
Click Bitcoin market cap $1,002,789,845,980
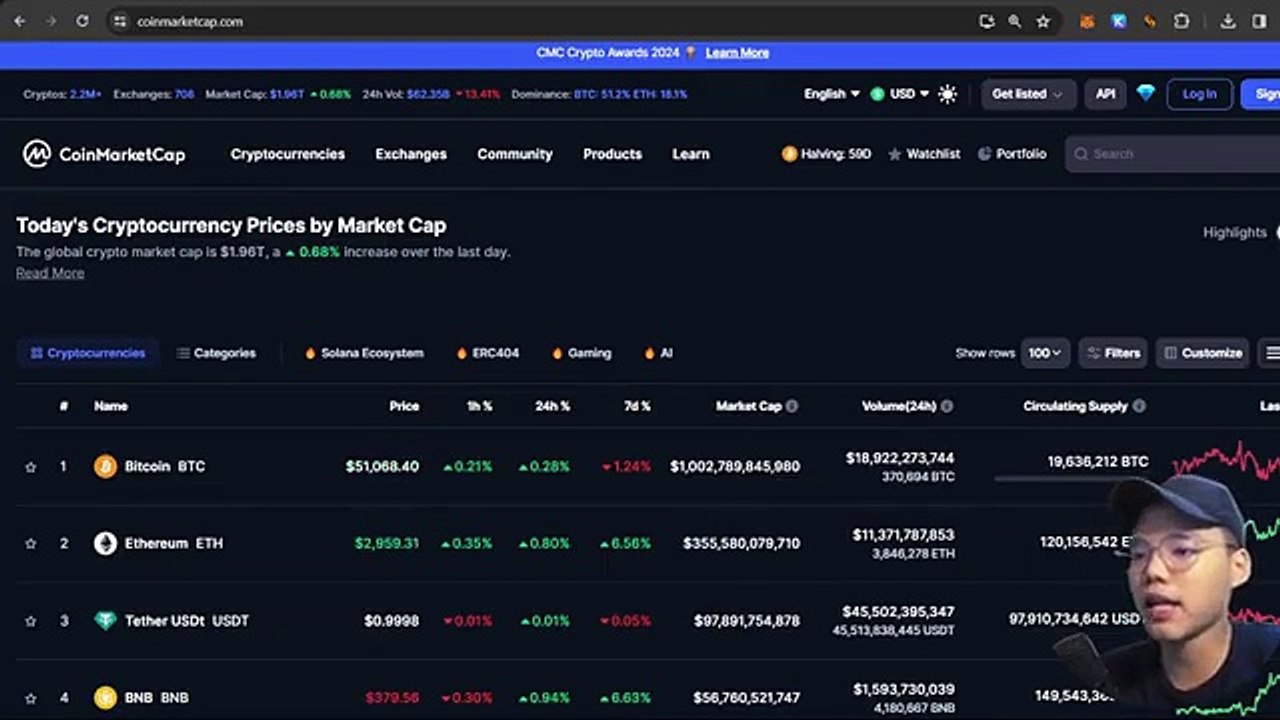coord(735,466)
